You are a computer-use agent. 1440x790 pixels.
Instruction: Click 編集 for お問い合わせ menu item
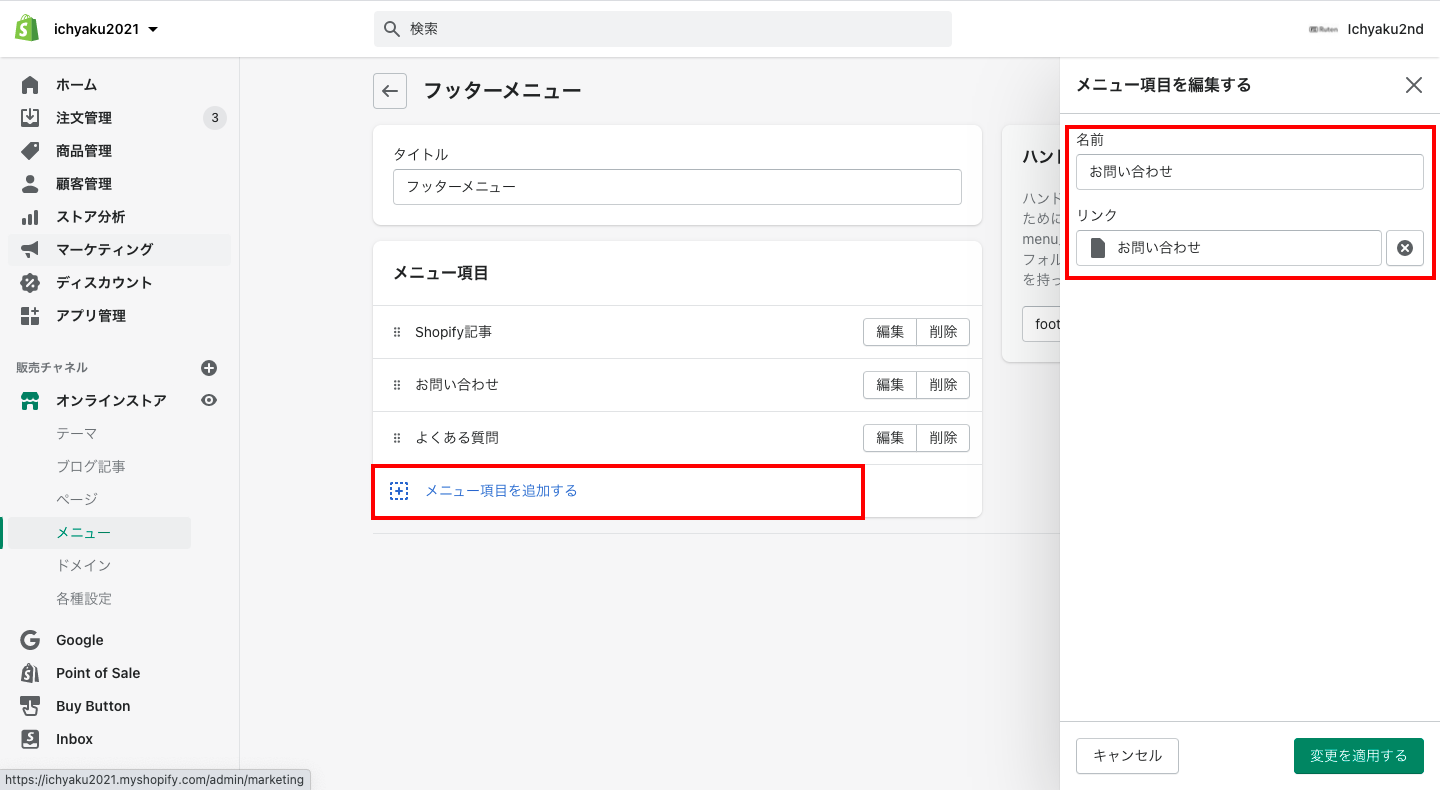(x=890, y=385)
